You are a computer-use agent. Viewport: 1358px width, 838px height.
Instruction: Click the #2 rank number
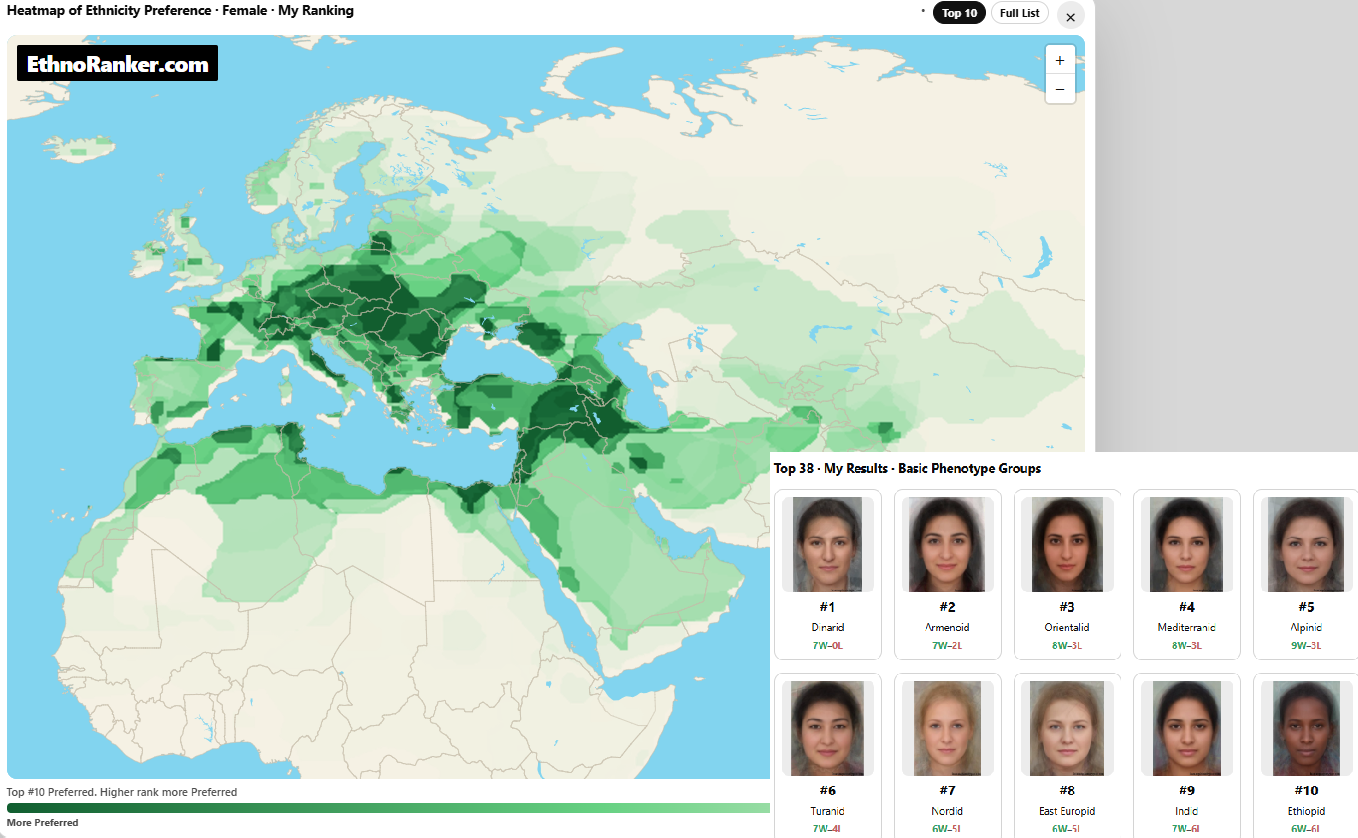pyautogui.click(x=947, y=607)
